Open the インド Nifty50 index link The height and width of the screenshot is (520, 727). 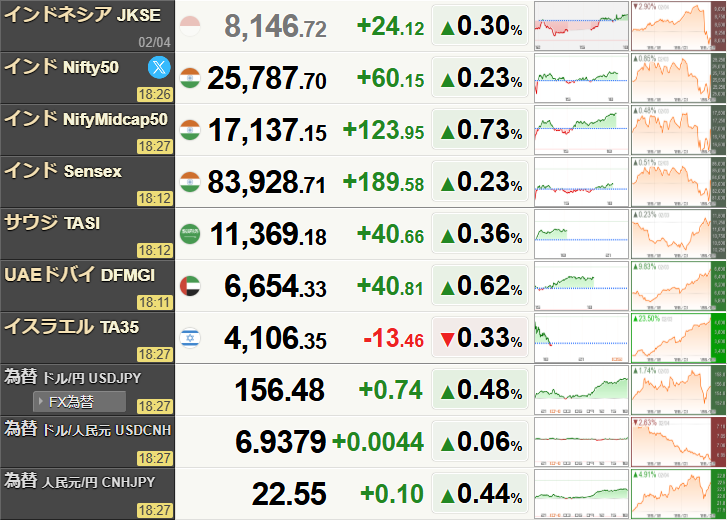pos(61,67)
